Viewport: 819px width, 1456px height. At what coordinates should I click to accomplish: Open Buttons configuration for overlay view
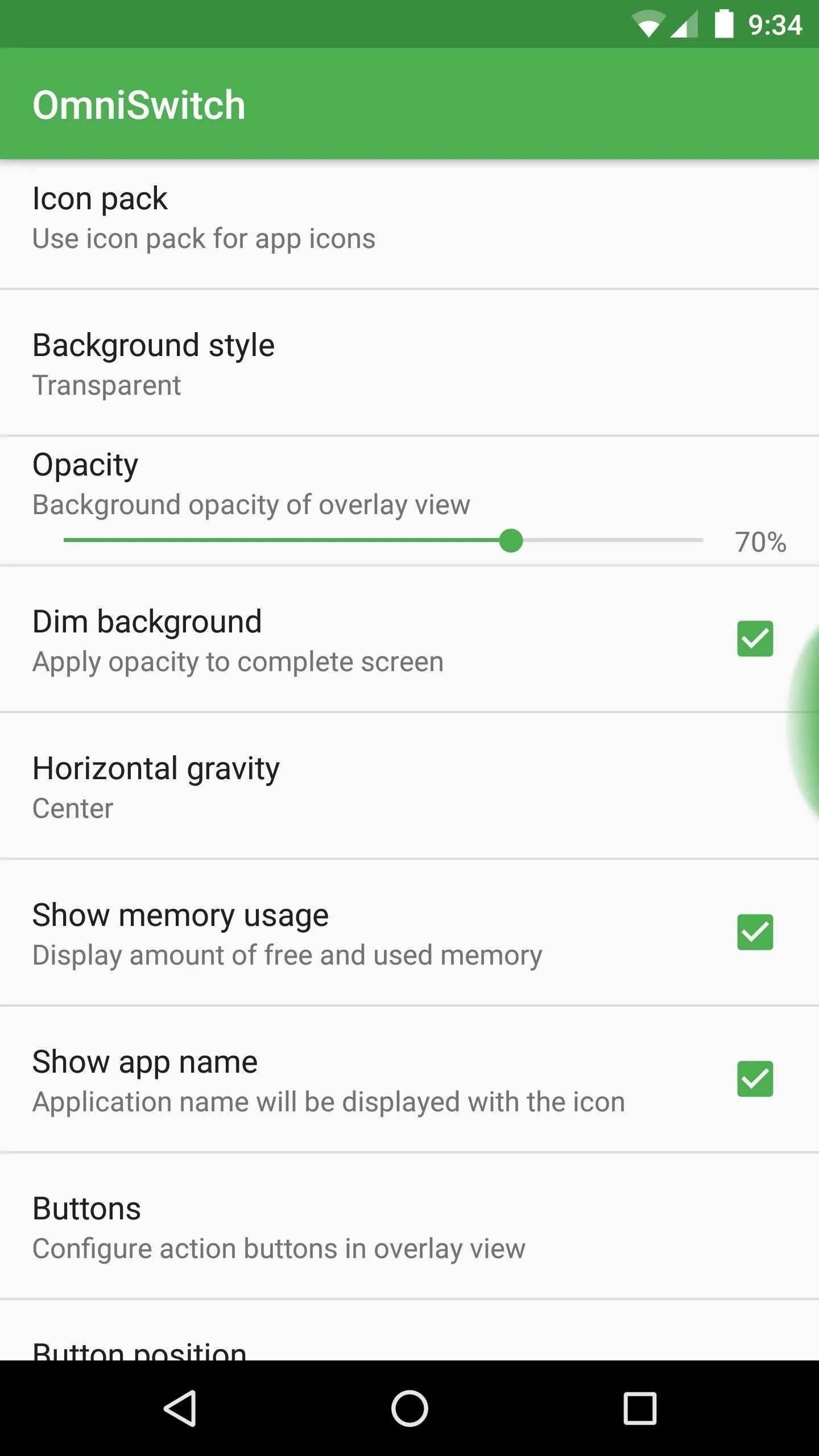tap(409, 1226)
